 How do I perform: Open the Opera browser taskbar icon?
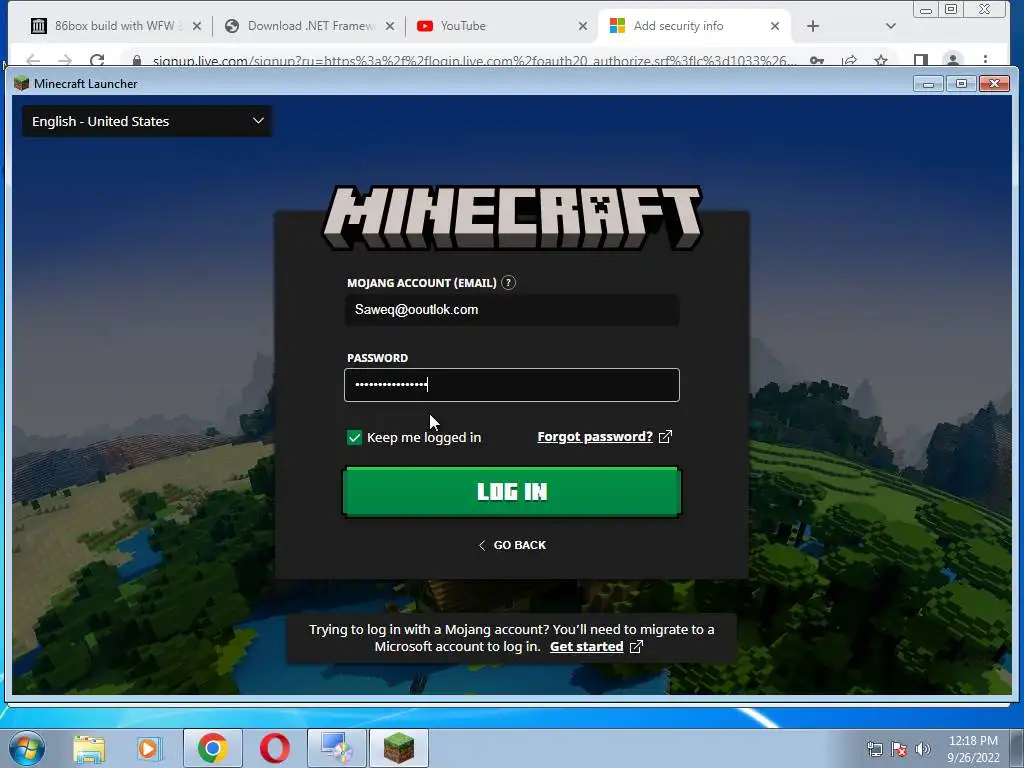pos(275,748)
